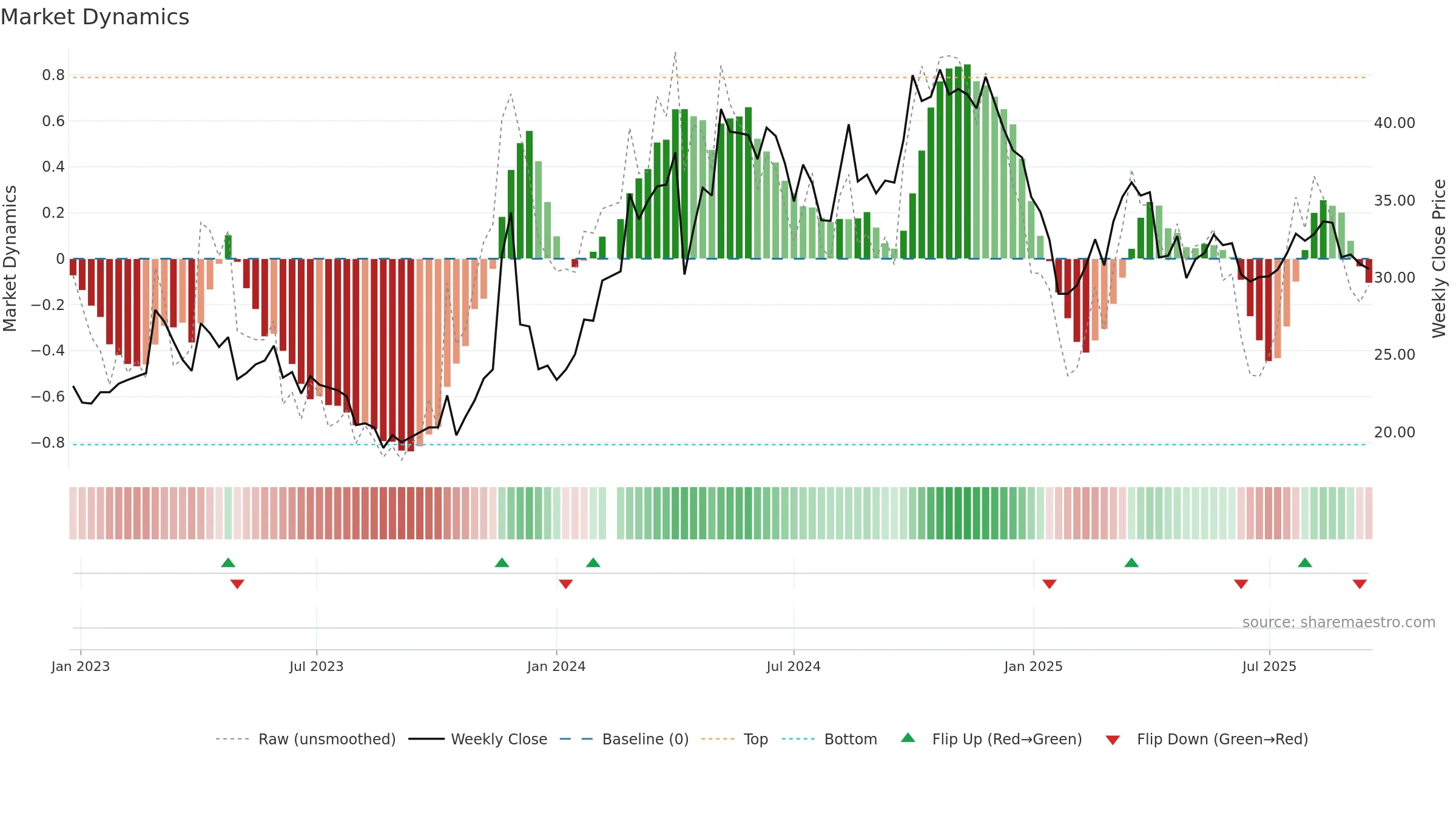Toggle the Bottom legend entry
Viewport: 1456px width, 819px height.
(829, 739)
